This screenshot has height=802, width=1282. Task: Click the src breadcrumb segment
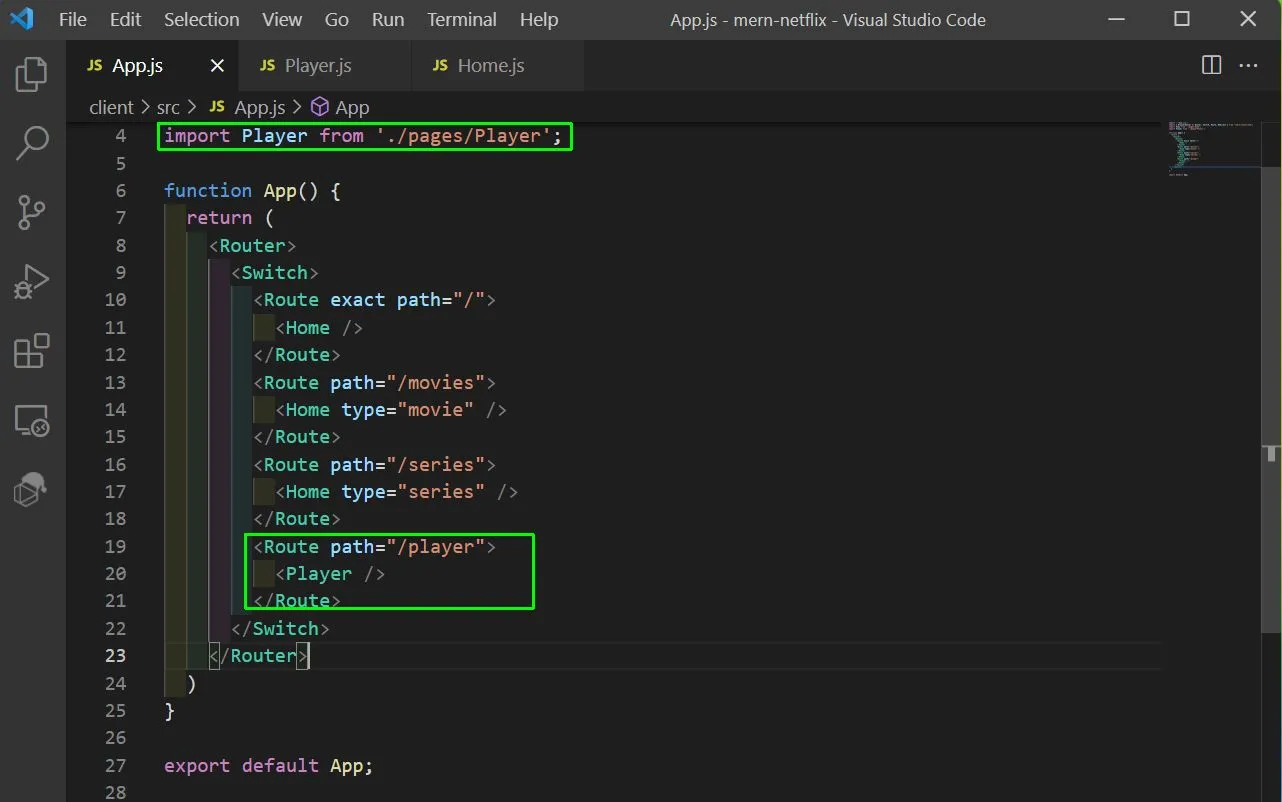tap(168, 107)
